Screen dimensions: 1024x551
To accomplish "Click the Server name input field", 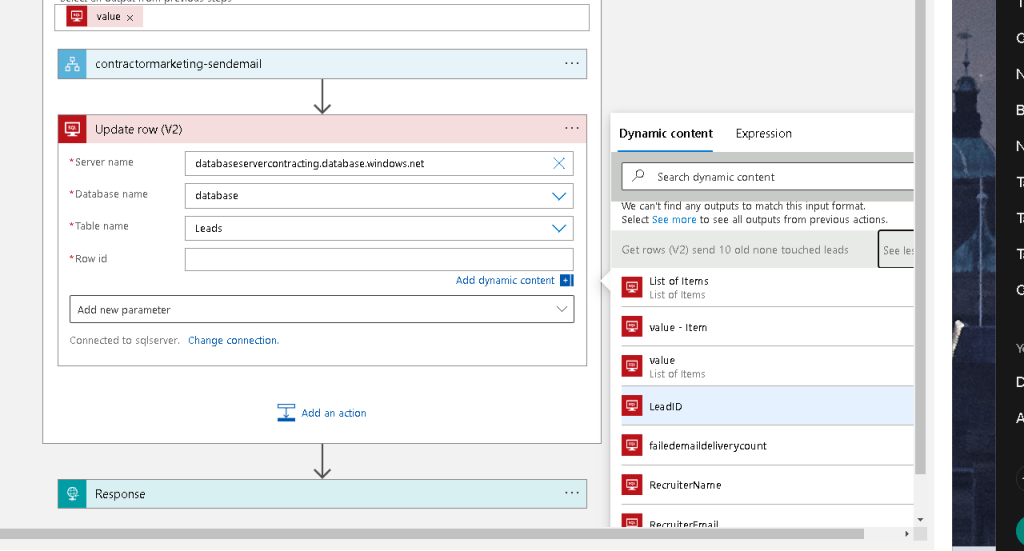I will point(379,163).
